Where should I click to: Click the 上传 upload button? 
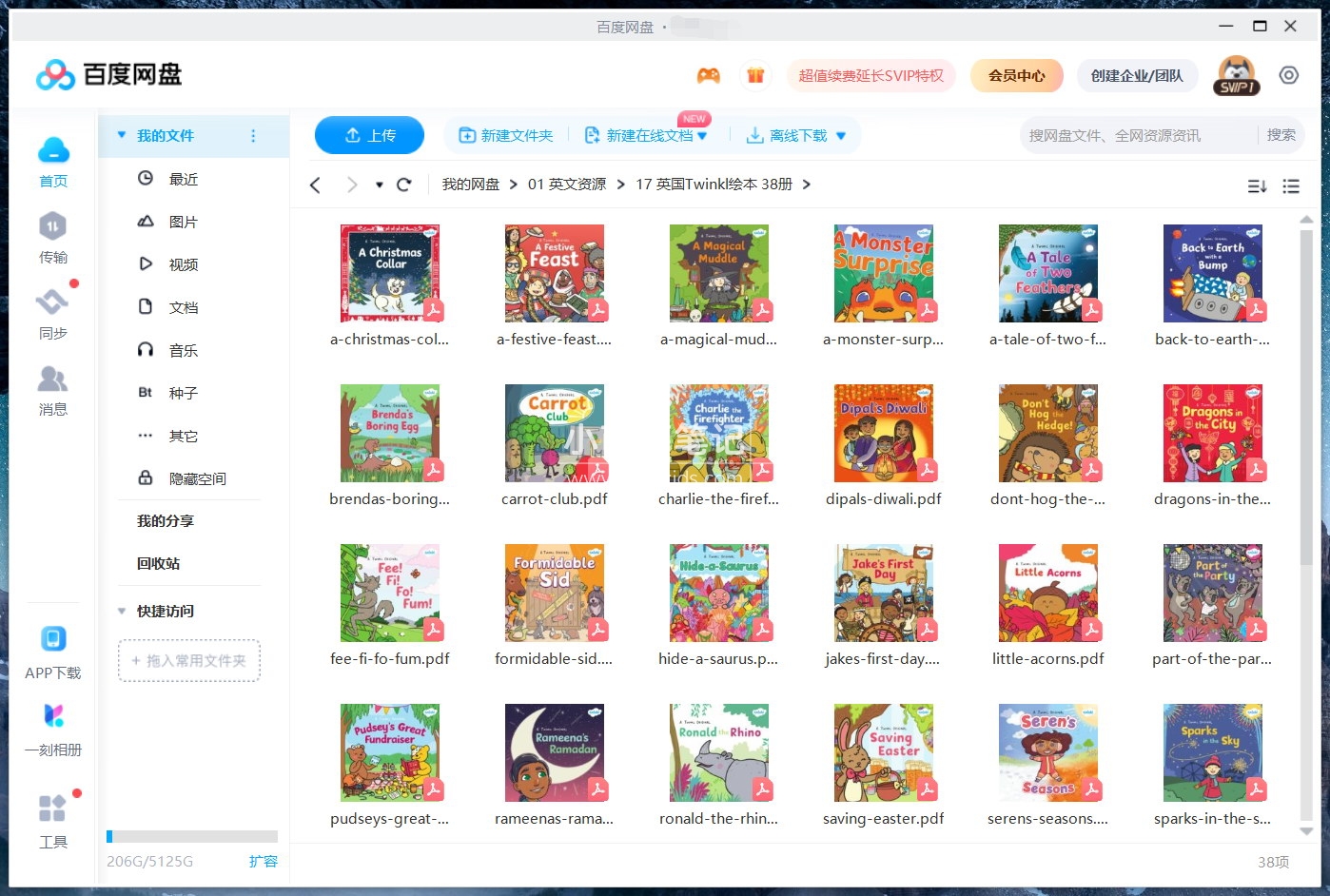pos(369,135)
